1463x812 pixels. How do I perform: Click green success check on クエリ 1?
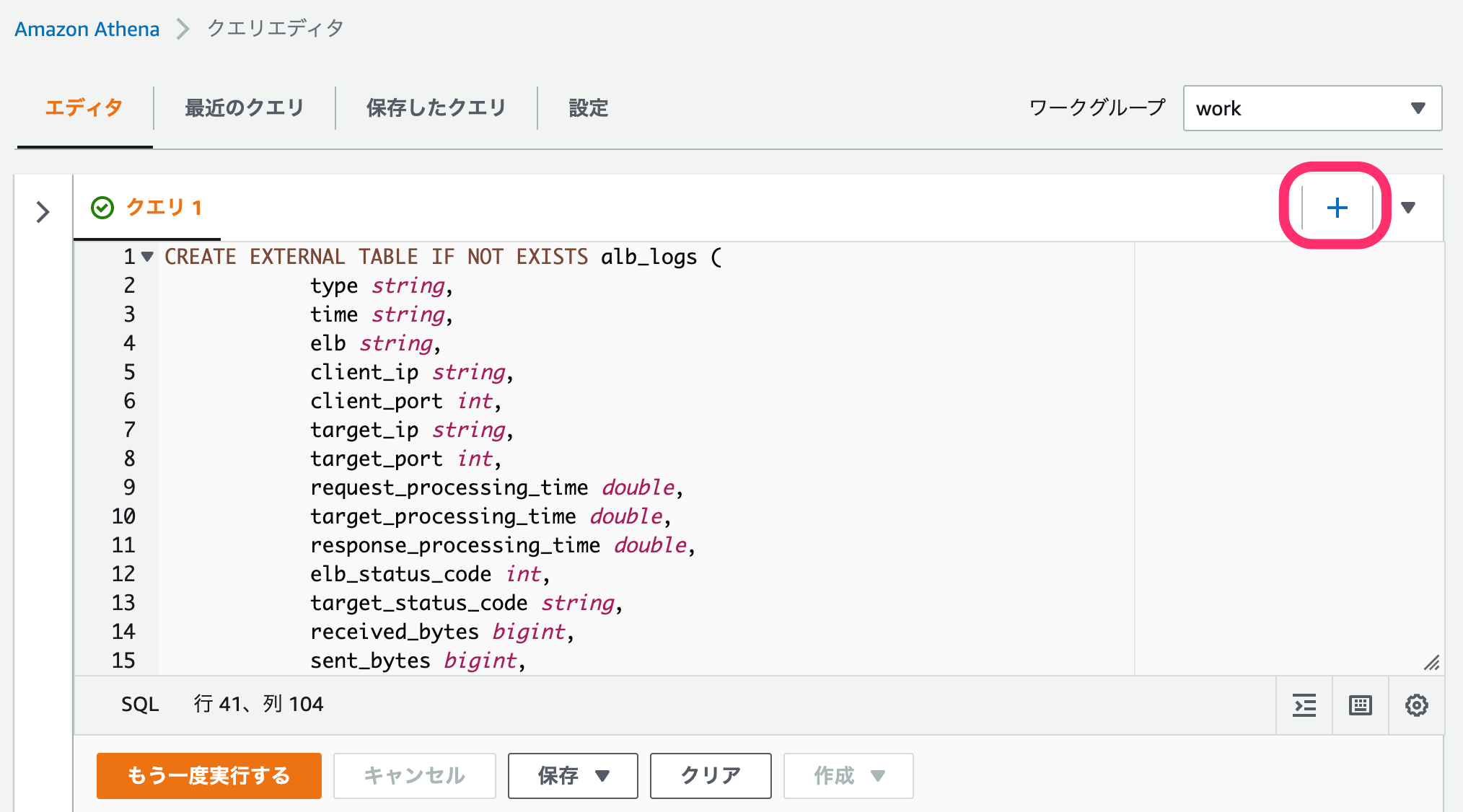[x=102, y=208]
